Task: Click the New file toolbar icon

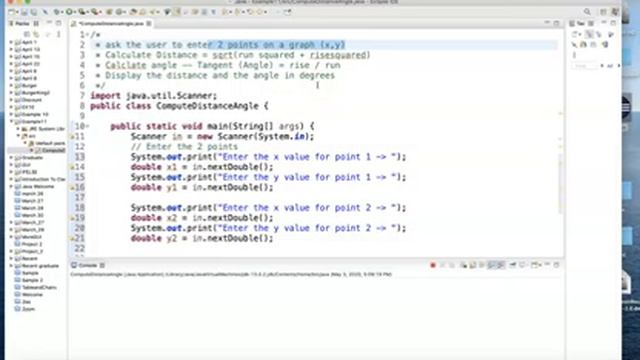Action: tap(12, 12)
